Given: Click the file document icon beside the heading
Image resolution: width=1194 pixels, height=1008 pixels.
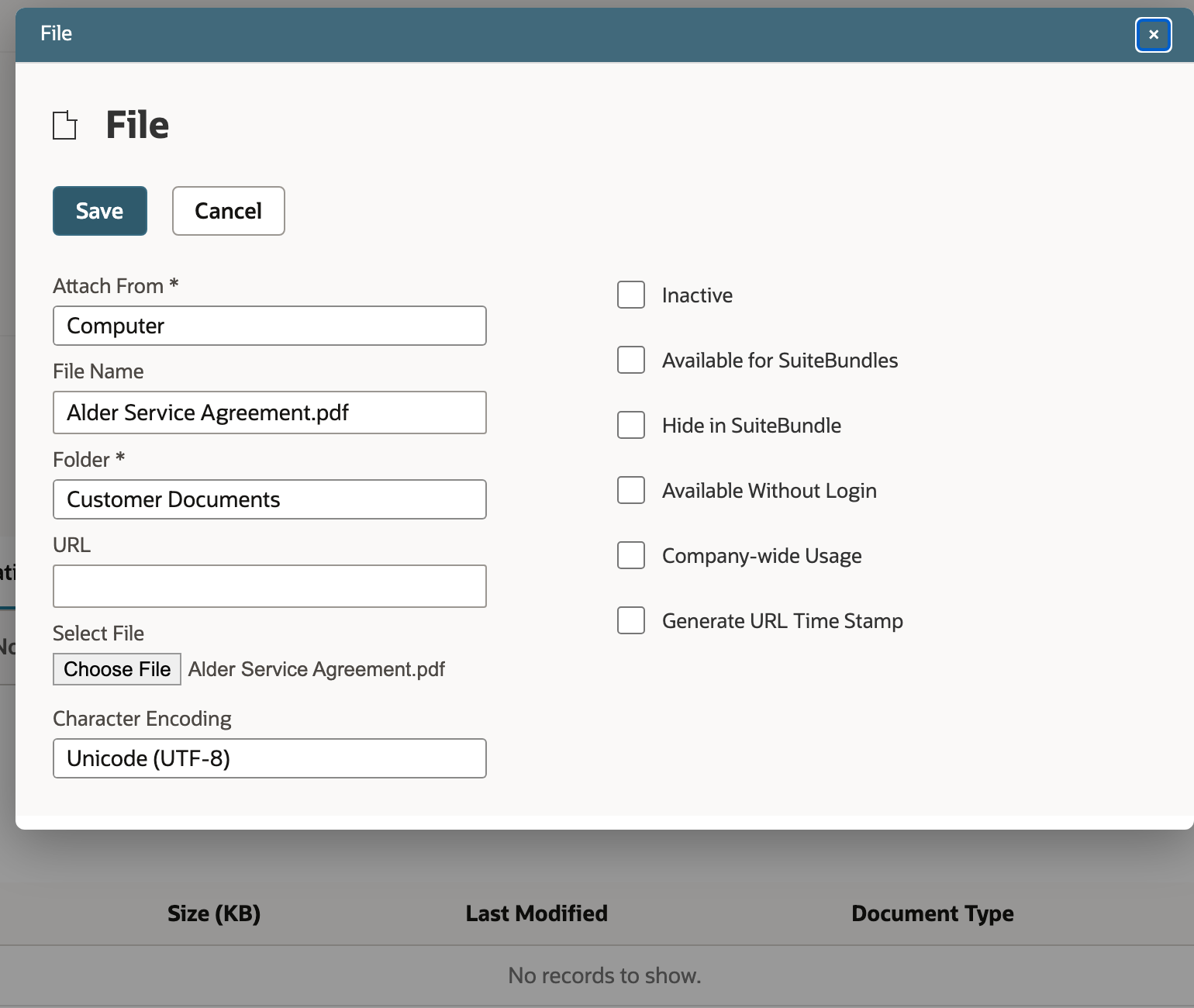Looking at the screenshot, I should pos(65,126).
